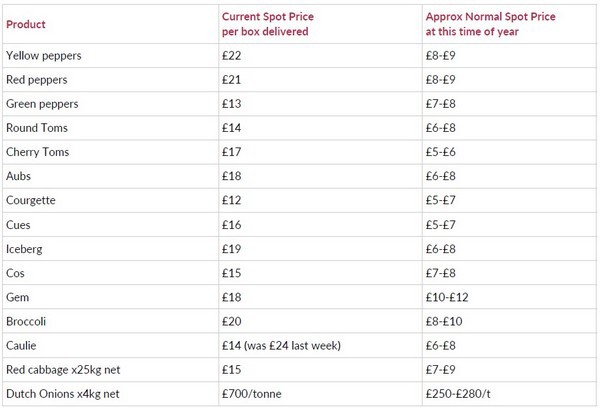Screen dimensions: 600x409
Task: Click the Current Spot Price column header
Action: 264,24
